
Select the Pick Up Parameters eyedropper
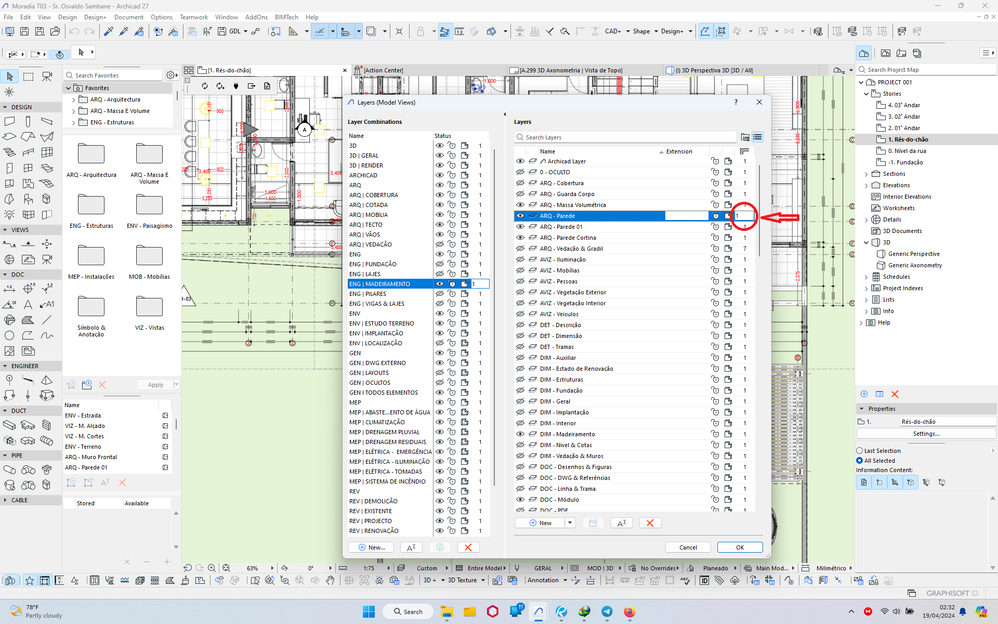108,31
